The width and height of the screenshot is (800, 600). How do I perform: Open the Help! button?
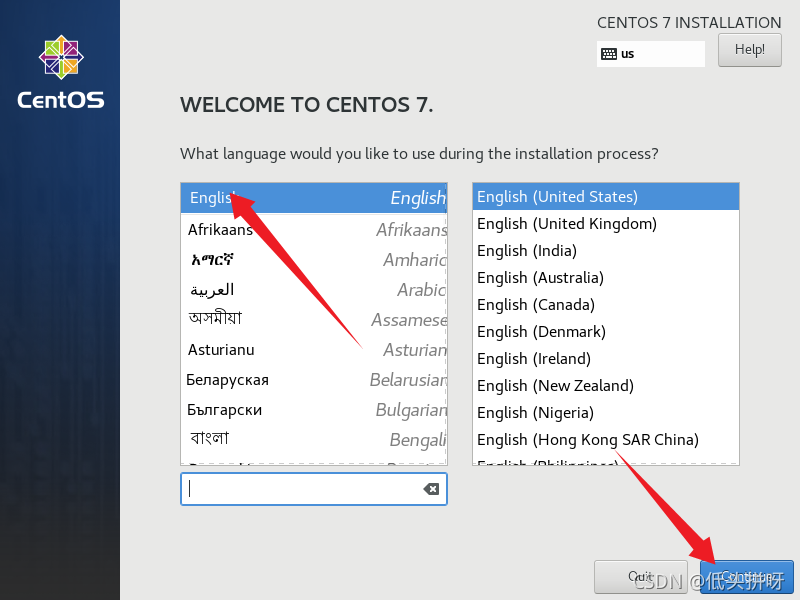[x=749, y=50]
